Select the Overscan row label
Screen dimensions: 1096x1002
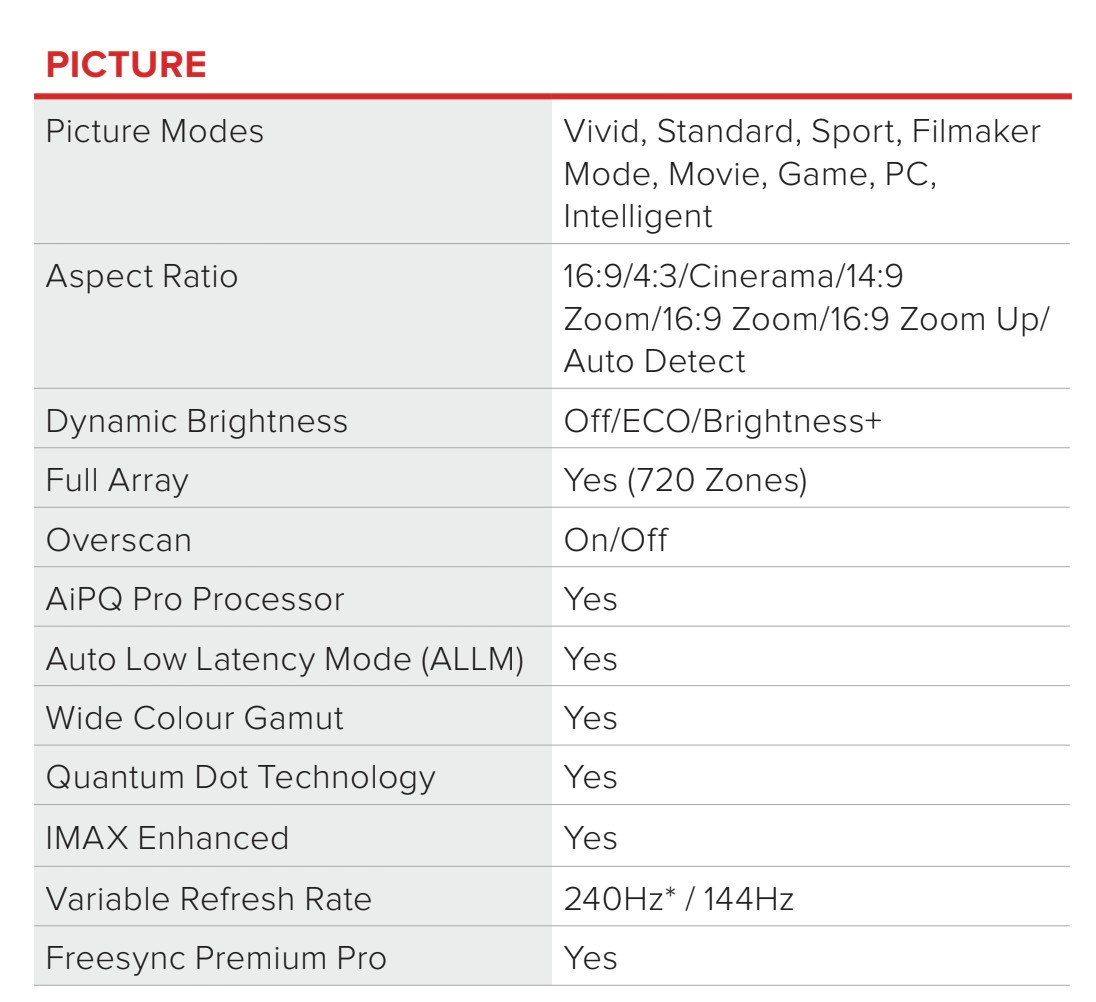(118, 540)
